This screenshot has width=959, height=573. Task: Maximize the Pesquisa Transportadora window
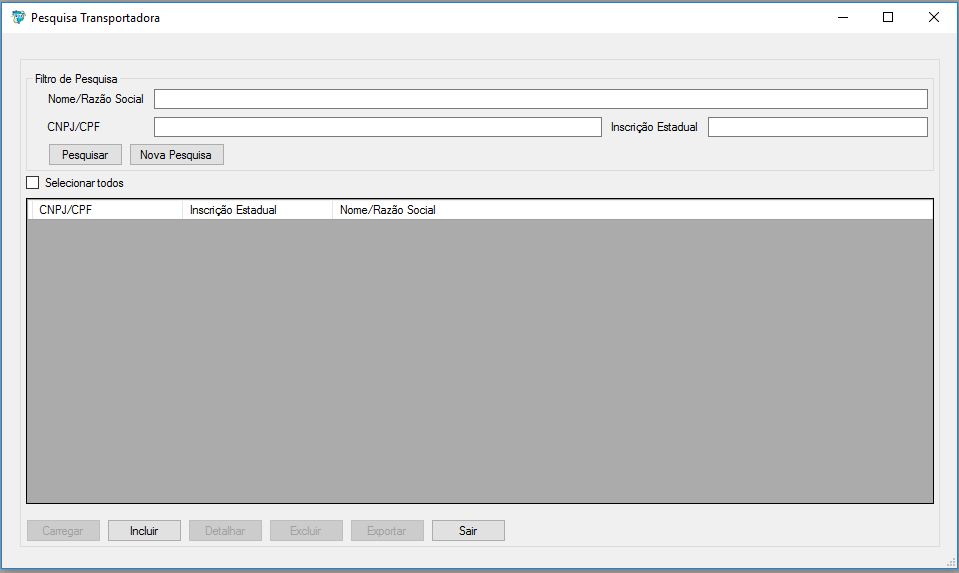888,17
